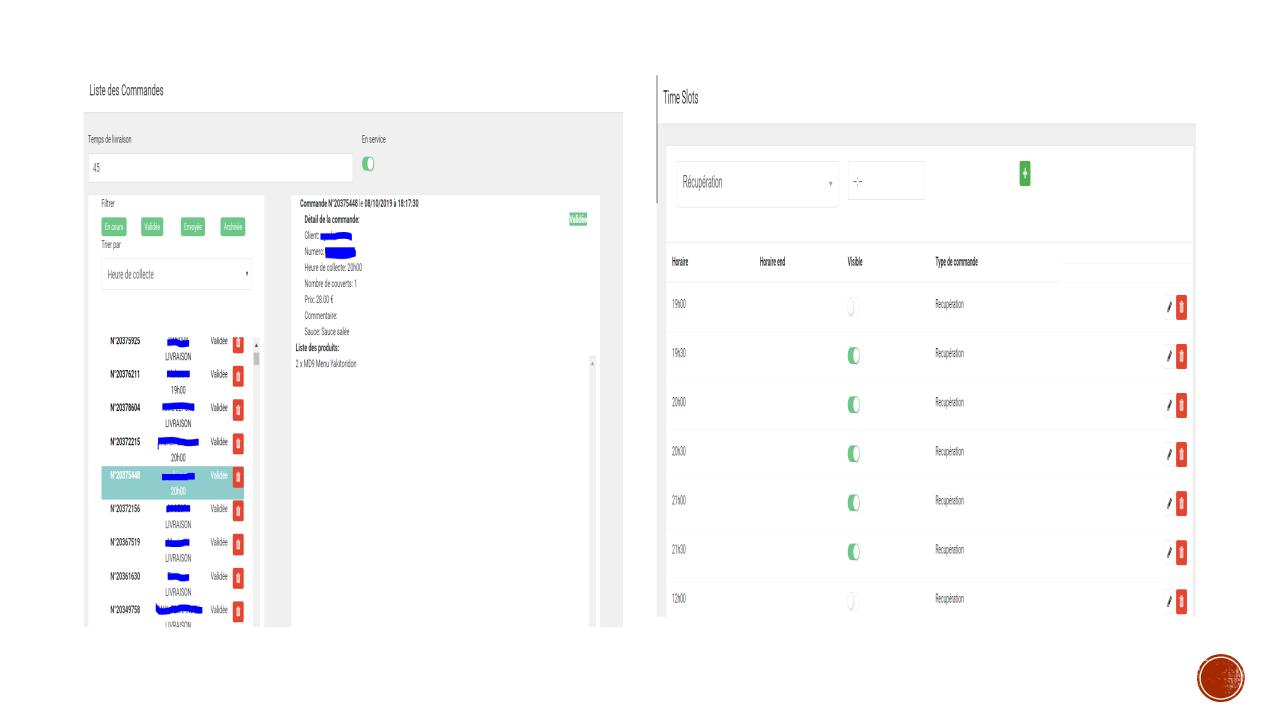Open the Récupération type dropdown

click(757, 183)
